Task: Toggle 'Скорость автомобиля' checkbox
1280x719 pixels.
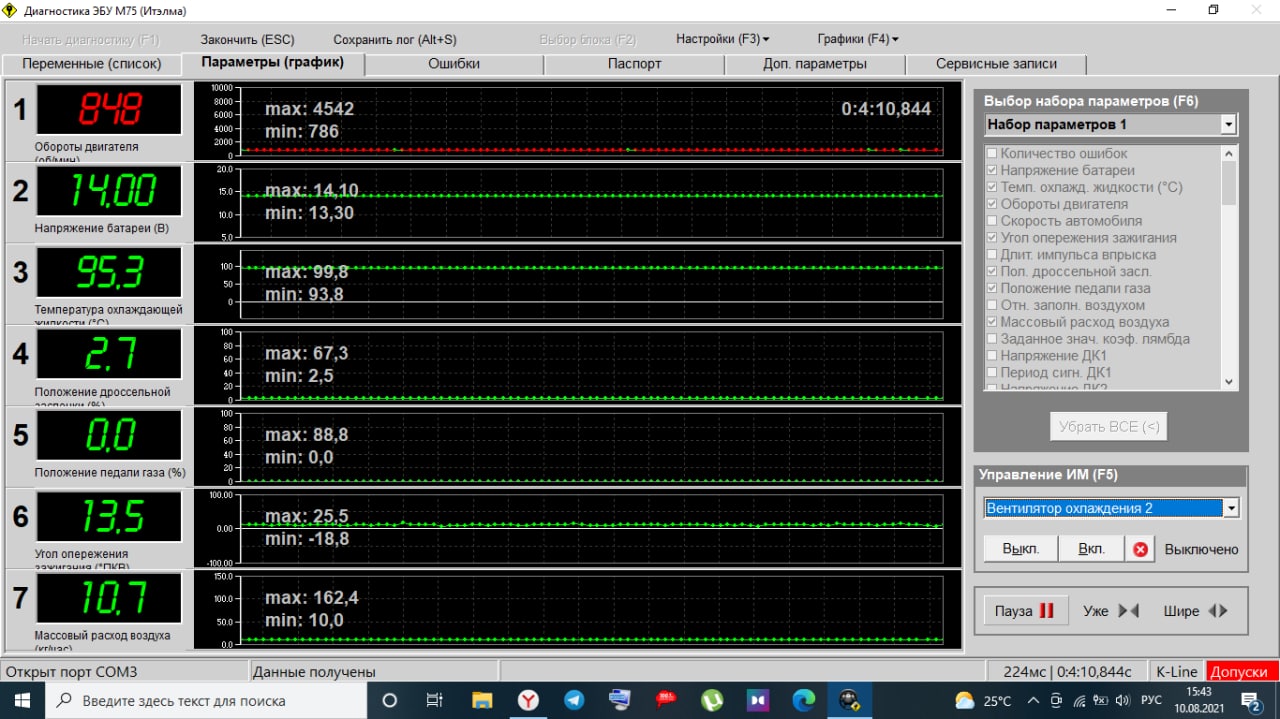Action: tap(992, 221)
